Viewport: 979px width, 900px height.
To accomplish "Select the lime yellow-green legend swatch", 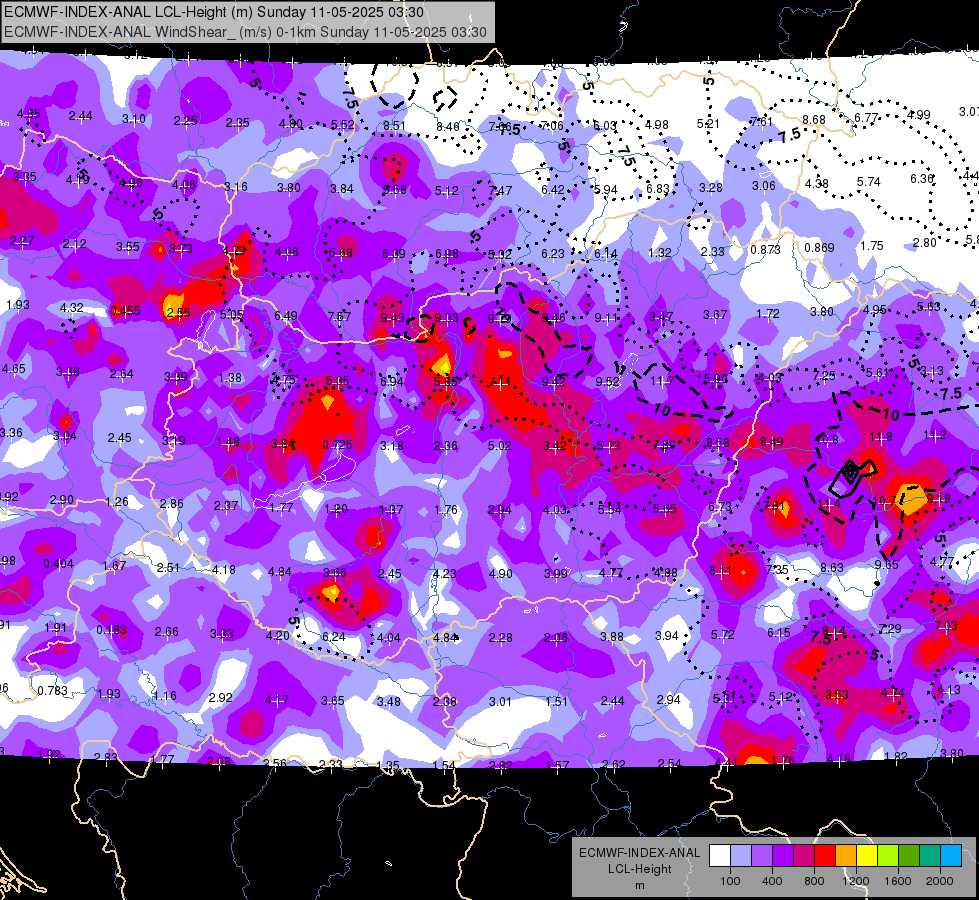I will (x=887, y=856).
